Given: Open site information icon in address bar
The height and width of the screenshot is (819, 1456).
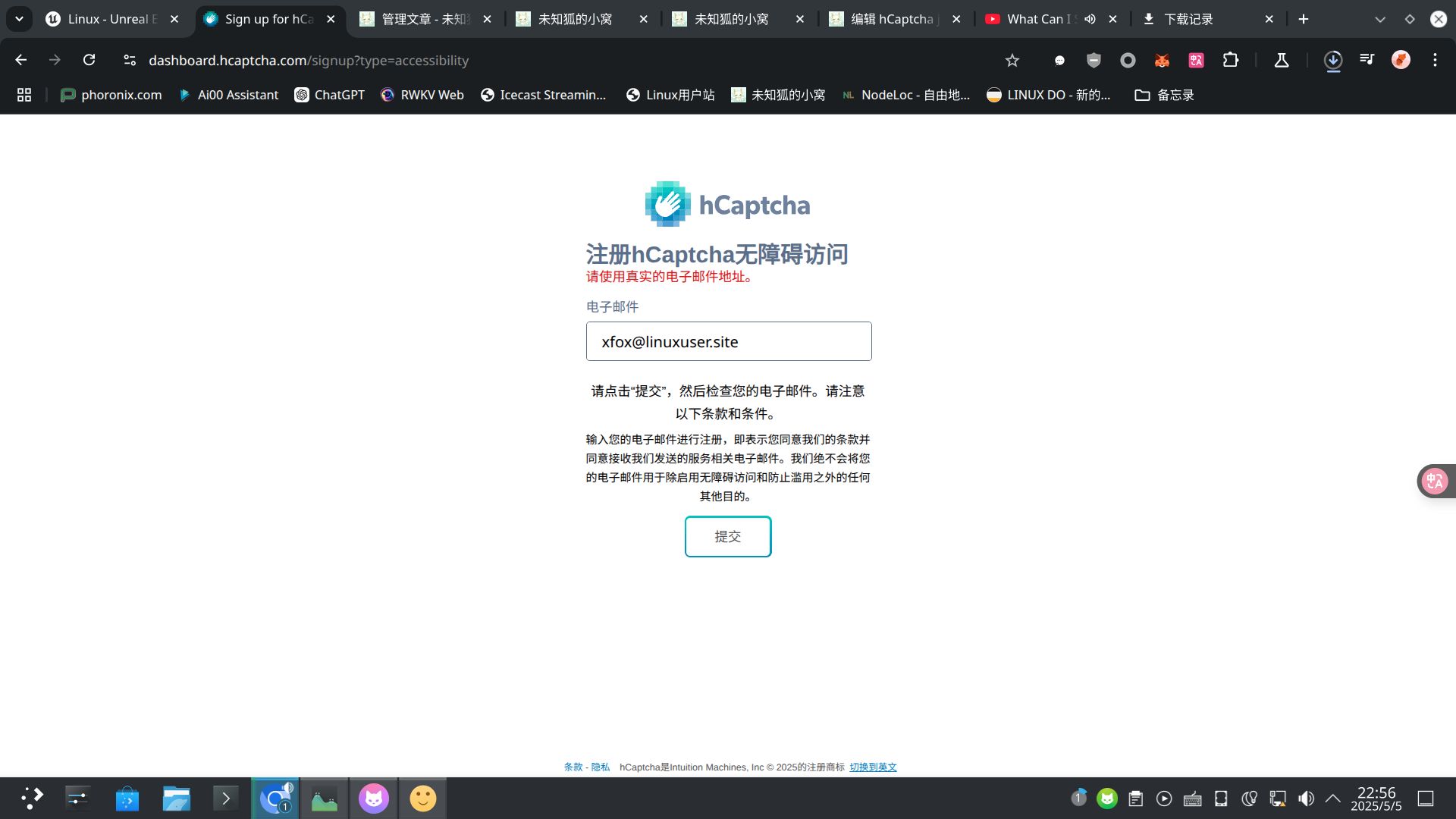Looking at the screenshot, I should (130, 60).
